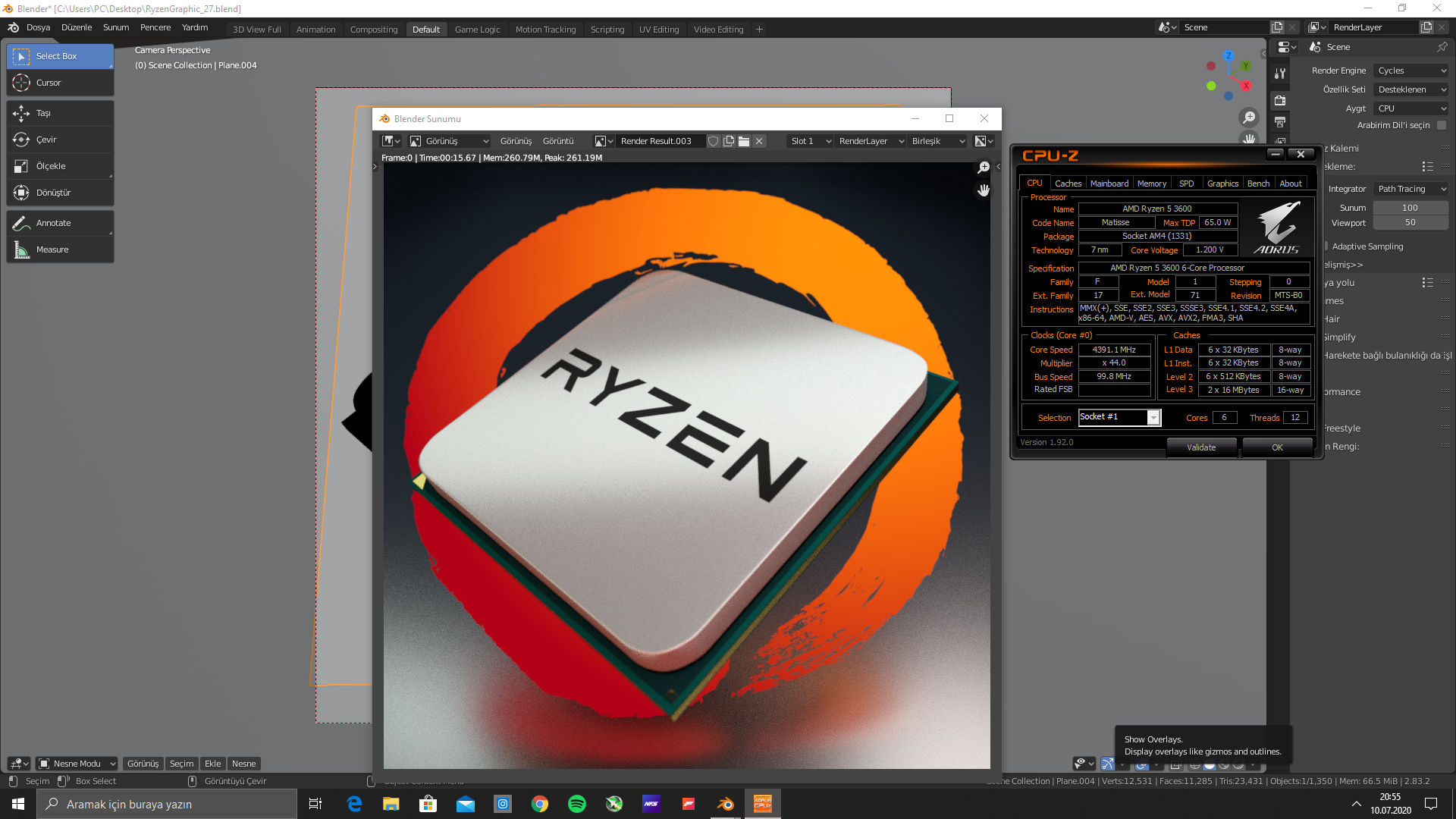Screen dimensions: 1456x819
Task: Click fake user shield icon for Render Result
Action: [714, 141]
